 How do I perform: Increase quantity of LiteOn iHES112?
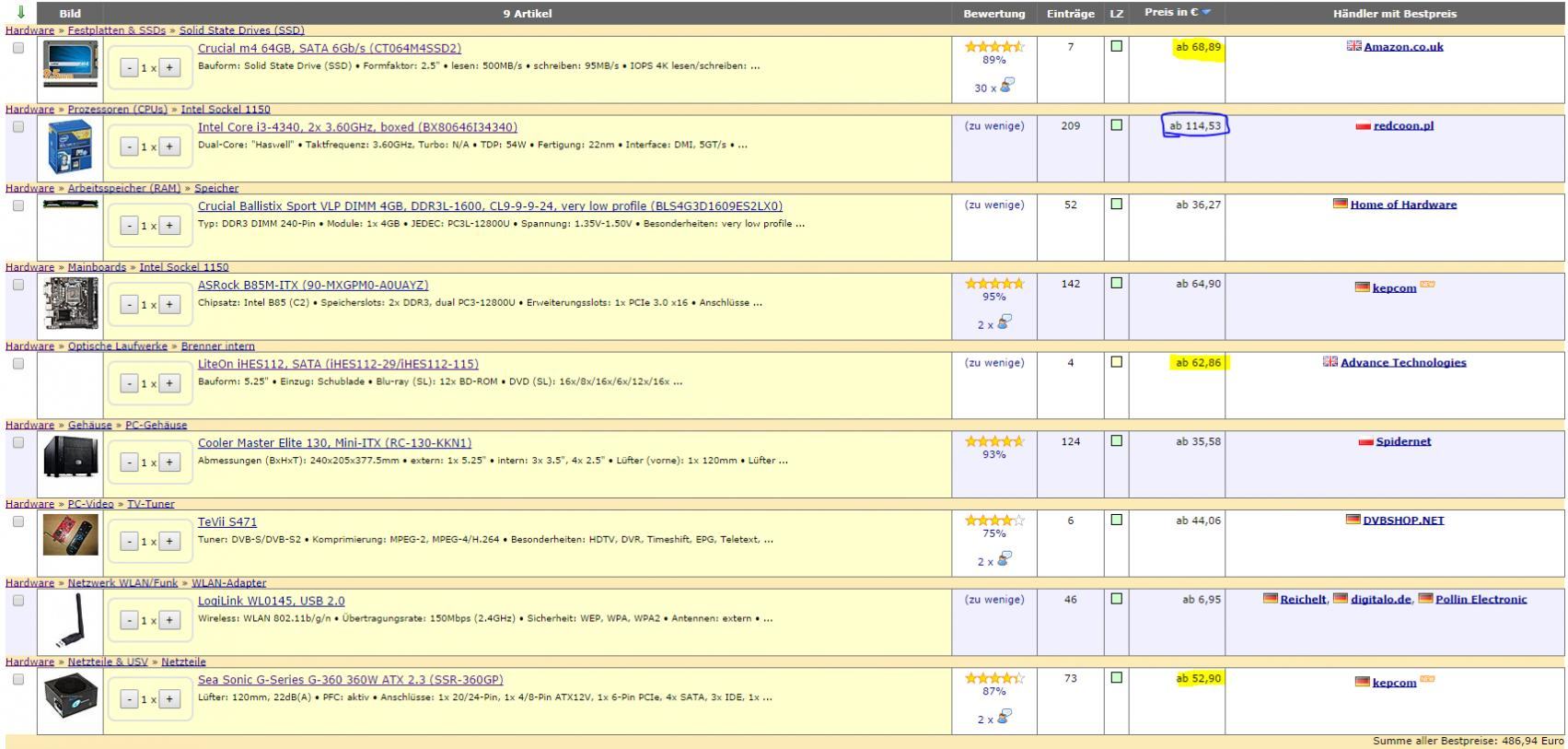[169, 383]
